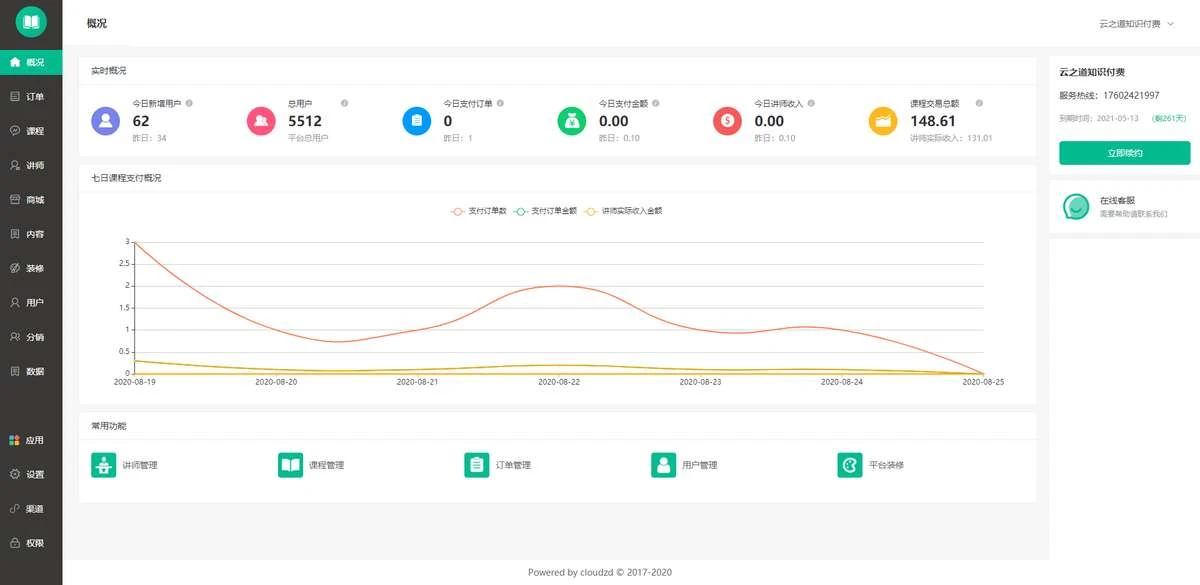
Task: Open 分销 in the sidebar
Action: coord(31,337)
